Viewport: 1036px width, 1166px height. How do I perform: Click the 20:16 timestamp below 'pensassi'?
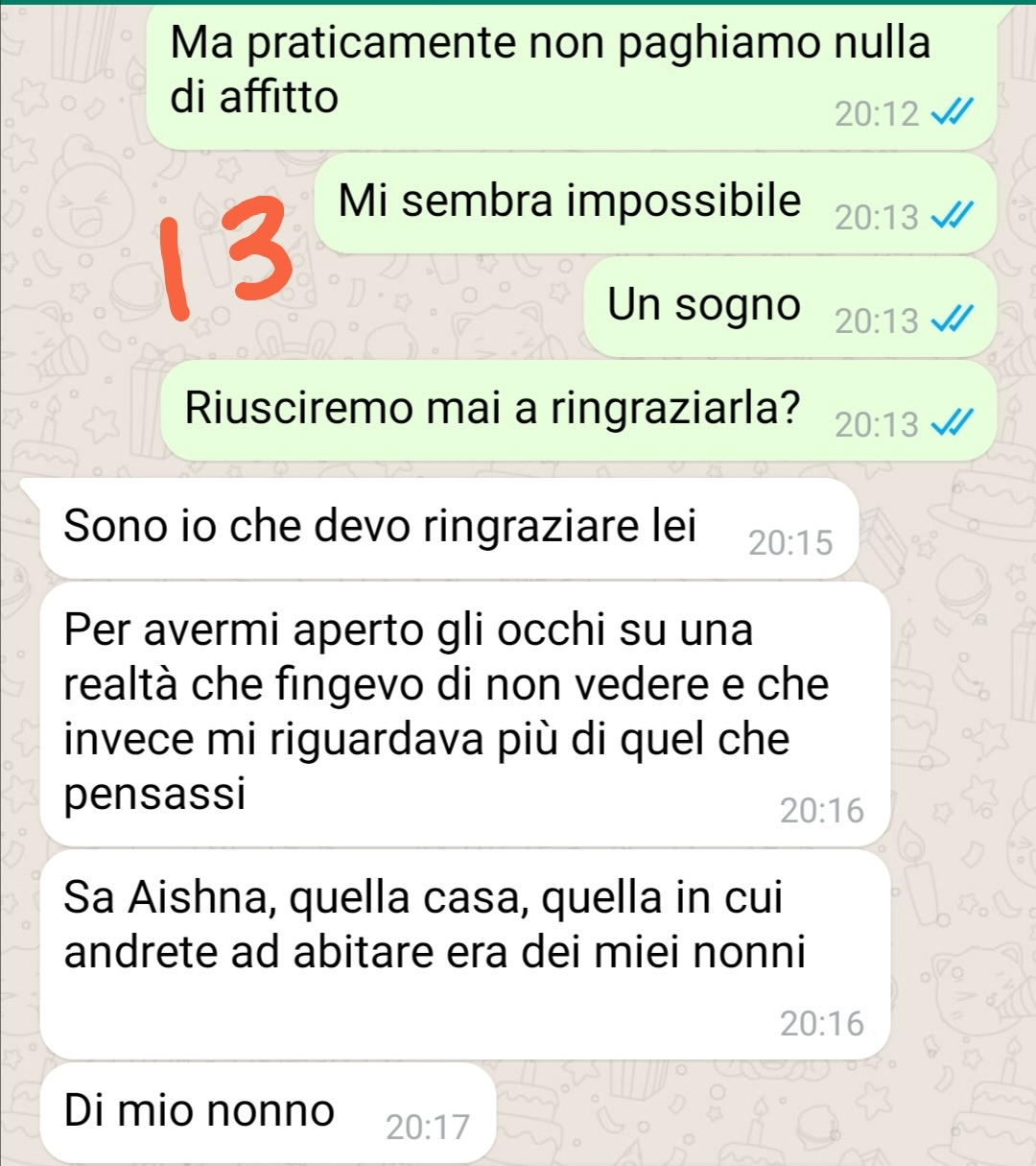[x=822, y=811]
